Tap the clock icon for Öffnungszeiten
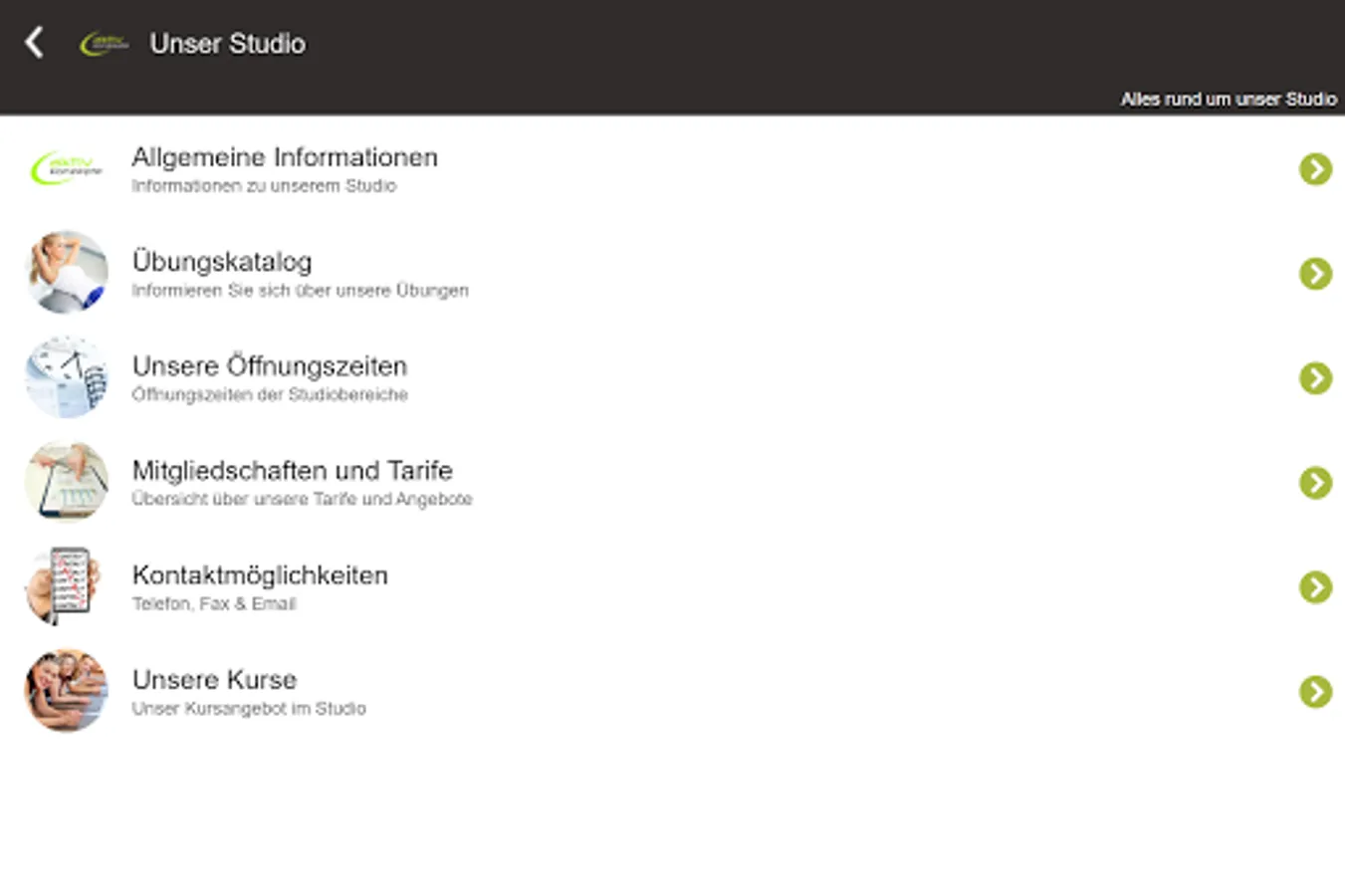 67,377
